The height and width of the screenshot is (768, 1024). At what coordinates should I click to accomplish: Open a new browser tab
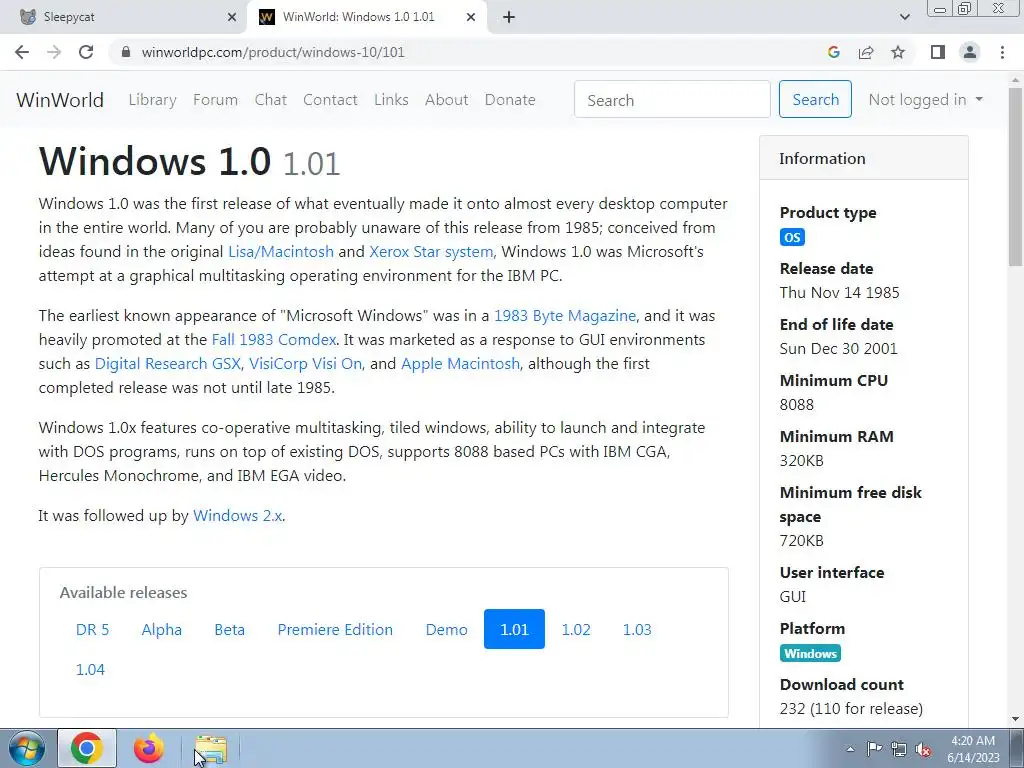[509, 18]
